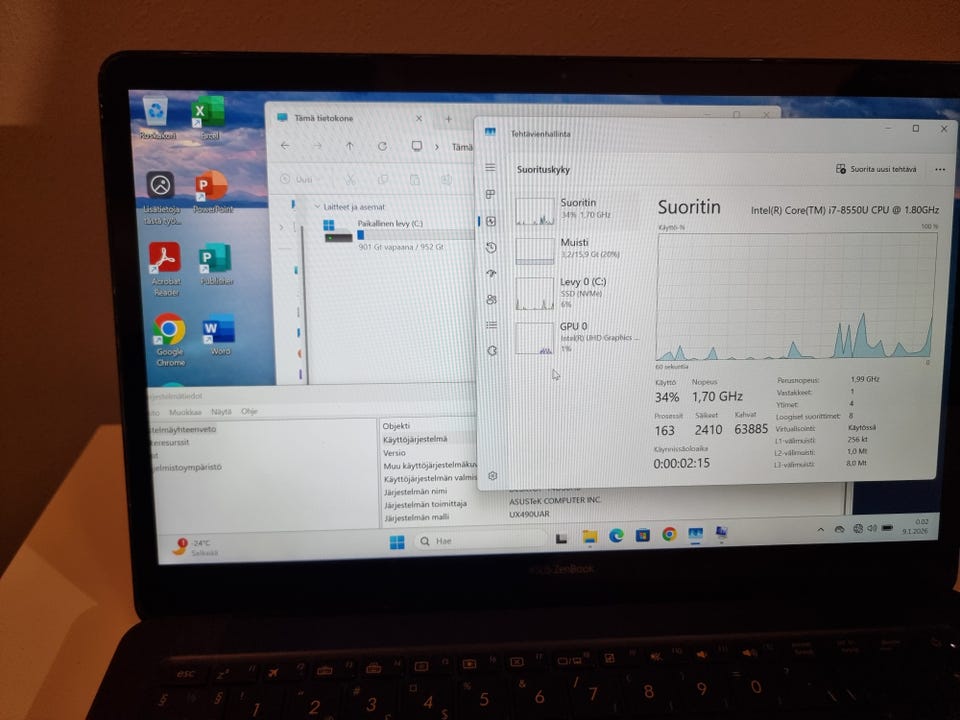The width and height of the screenshot is (960, 720).
Task: Click the taskbar 'Hae' search box
Action: pos(481,541)
